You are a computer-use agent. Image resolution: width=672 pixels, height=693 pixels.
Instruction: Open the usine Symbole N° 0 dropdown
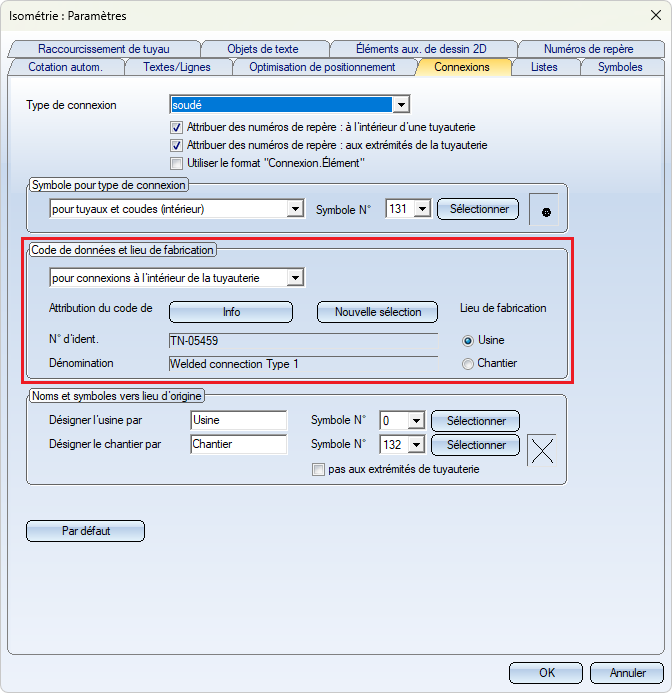[416, 421]
